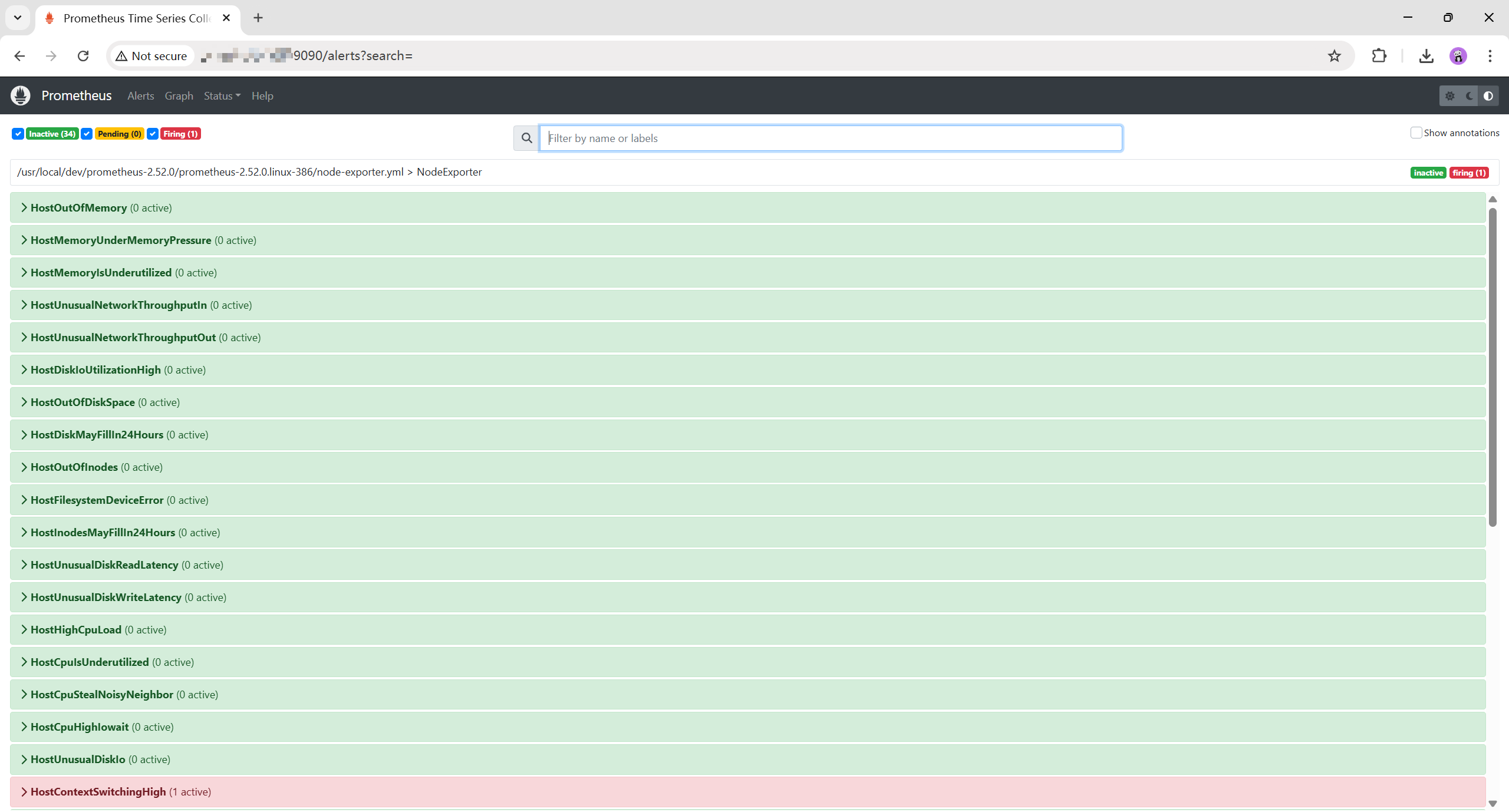Click the Alerts navigation link
1509x812 pixels.
[x=140, y=96]
